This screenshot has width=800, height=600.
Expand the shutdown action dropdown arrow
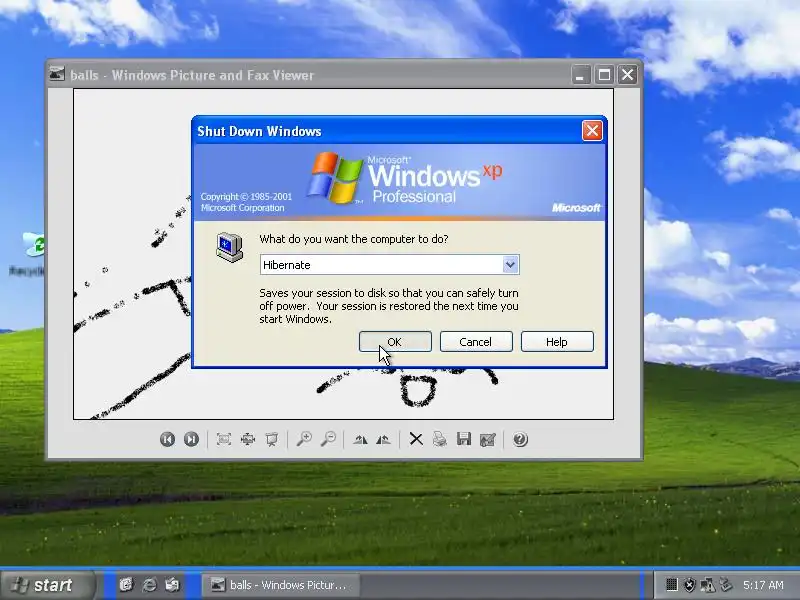click(x=510, y=265)
